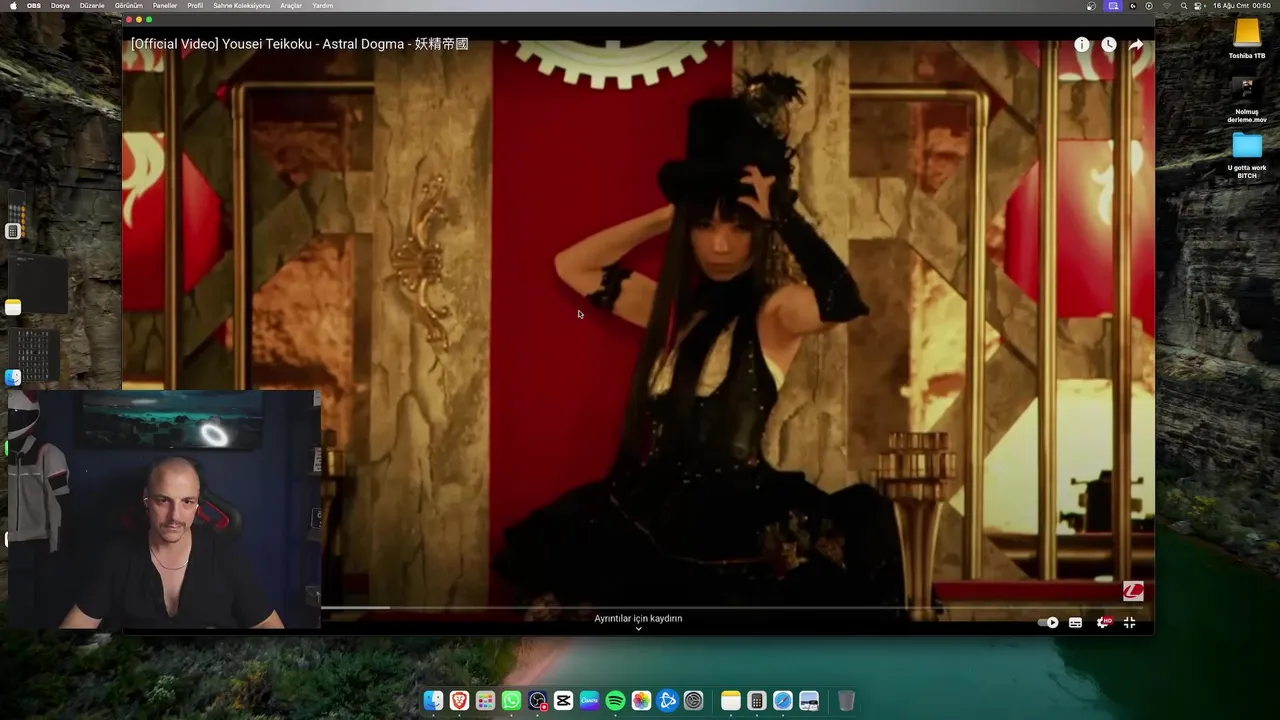Open Calculator from the dock
This screenshot has width=1280, height=720.
(x=757, y=701)
